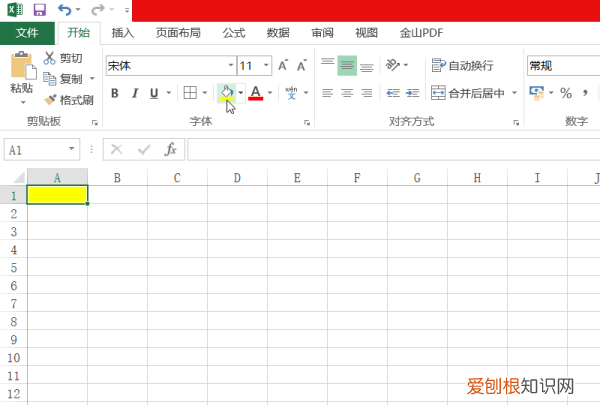Open the 剪贴板 clipboard dialog launcher
The width and height of the screenshot is (600, 405).
tap(95, 122)
